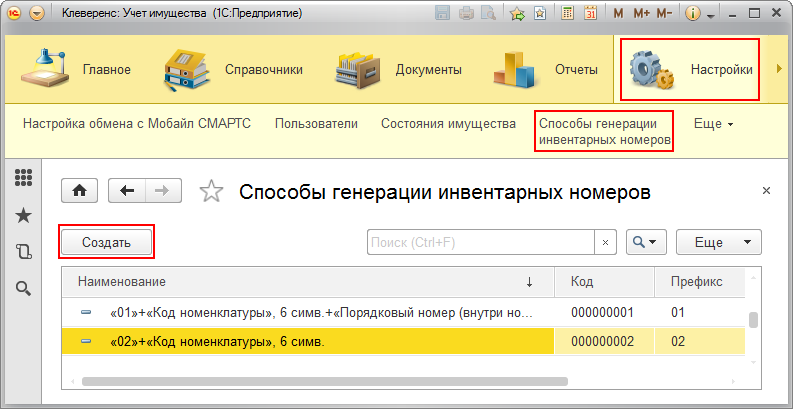This screenshot has width=793, height=409.
Task: Open the search magnifier dropdown button
Action: click(647, 242)
